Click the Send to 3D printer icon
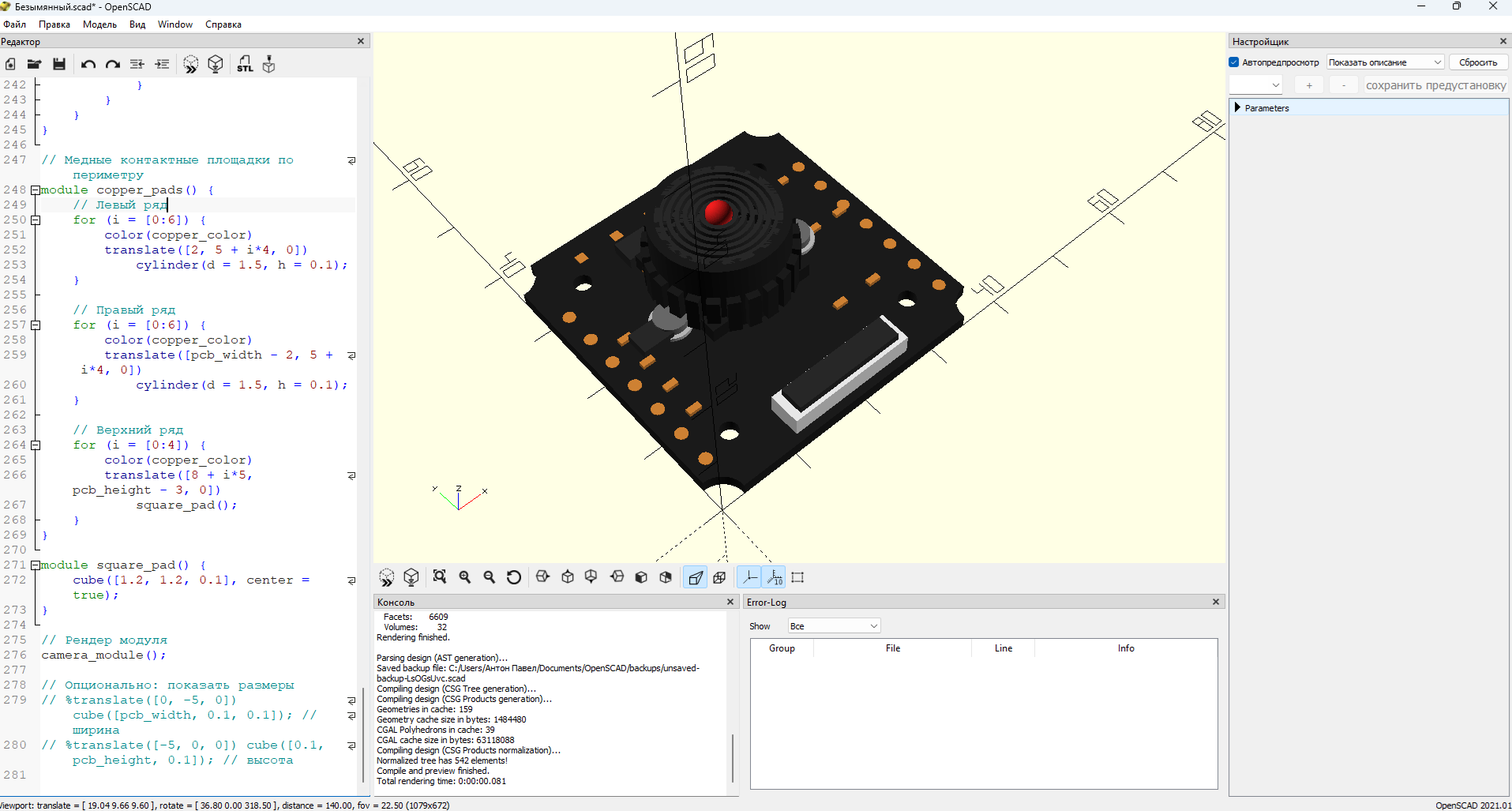Viewport: 1512px width, 811px height. [269, 65]
